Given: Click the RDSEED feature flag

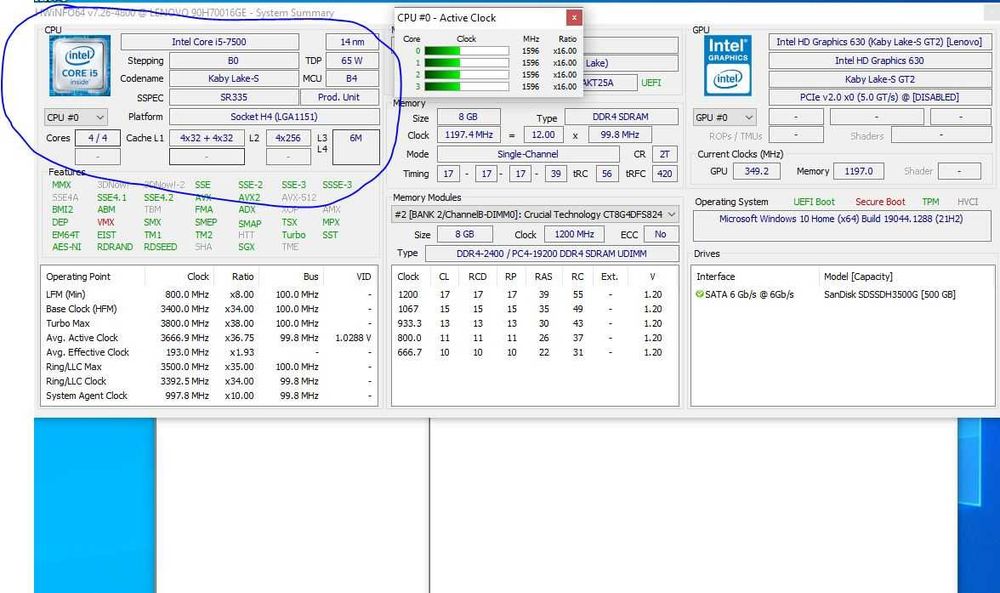Looking at the screenshot, I should (x=160, y=247).
